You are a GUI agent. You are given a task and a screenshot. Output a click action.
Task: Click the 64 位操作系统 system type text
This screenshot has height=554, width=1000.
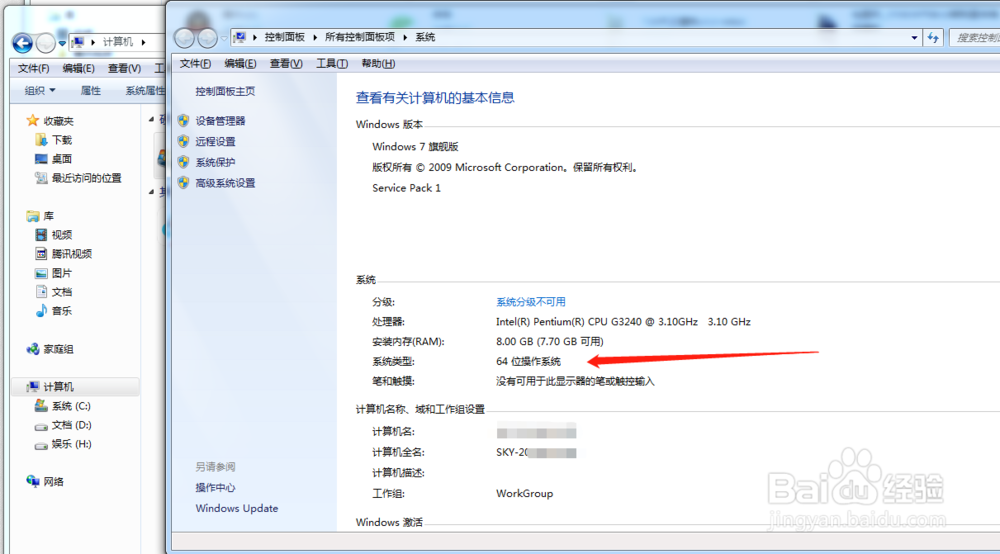tap(528, 361)
